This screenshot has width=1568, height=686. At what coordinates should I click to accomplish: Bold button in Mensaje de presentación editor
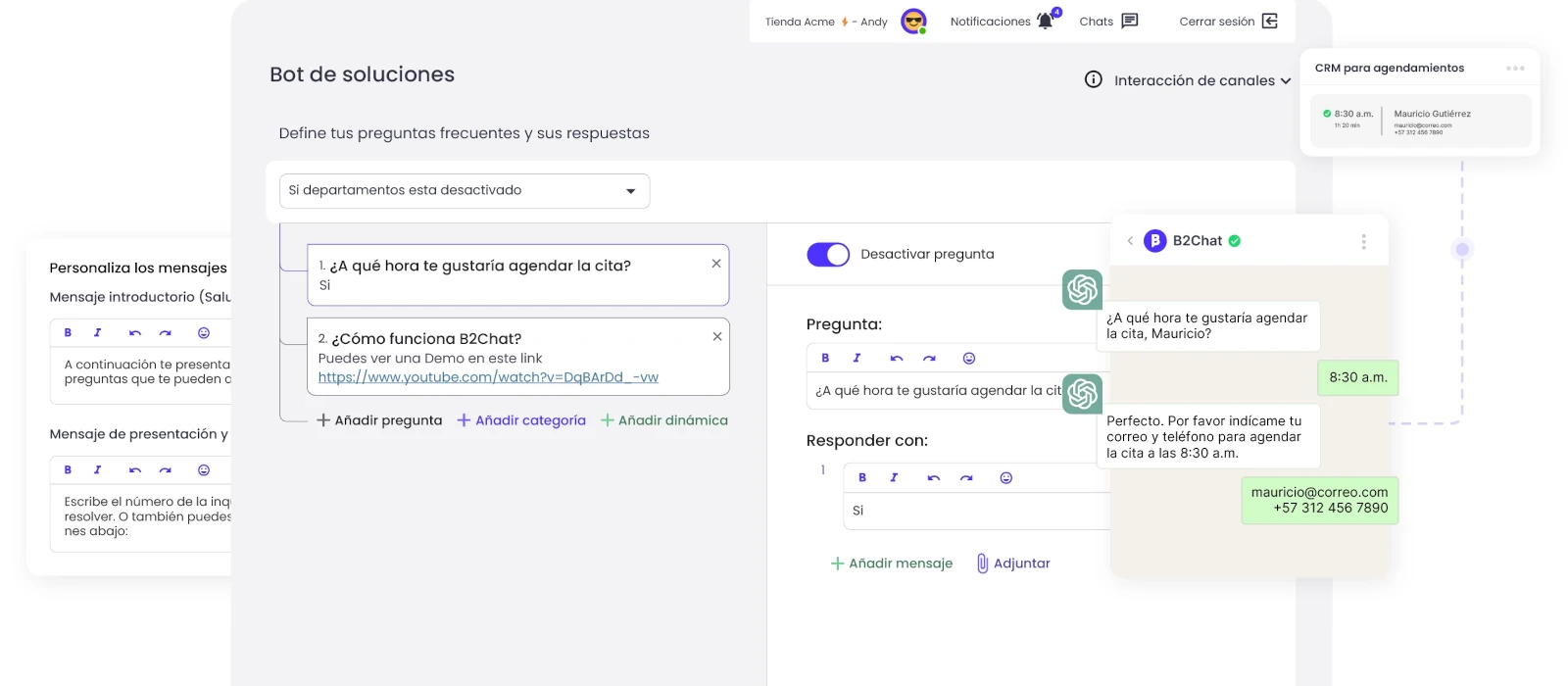(68, 470)
